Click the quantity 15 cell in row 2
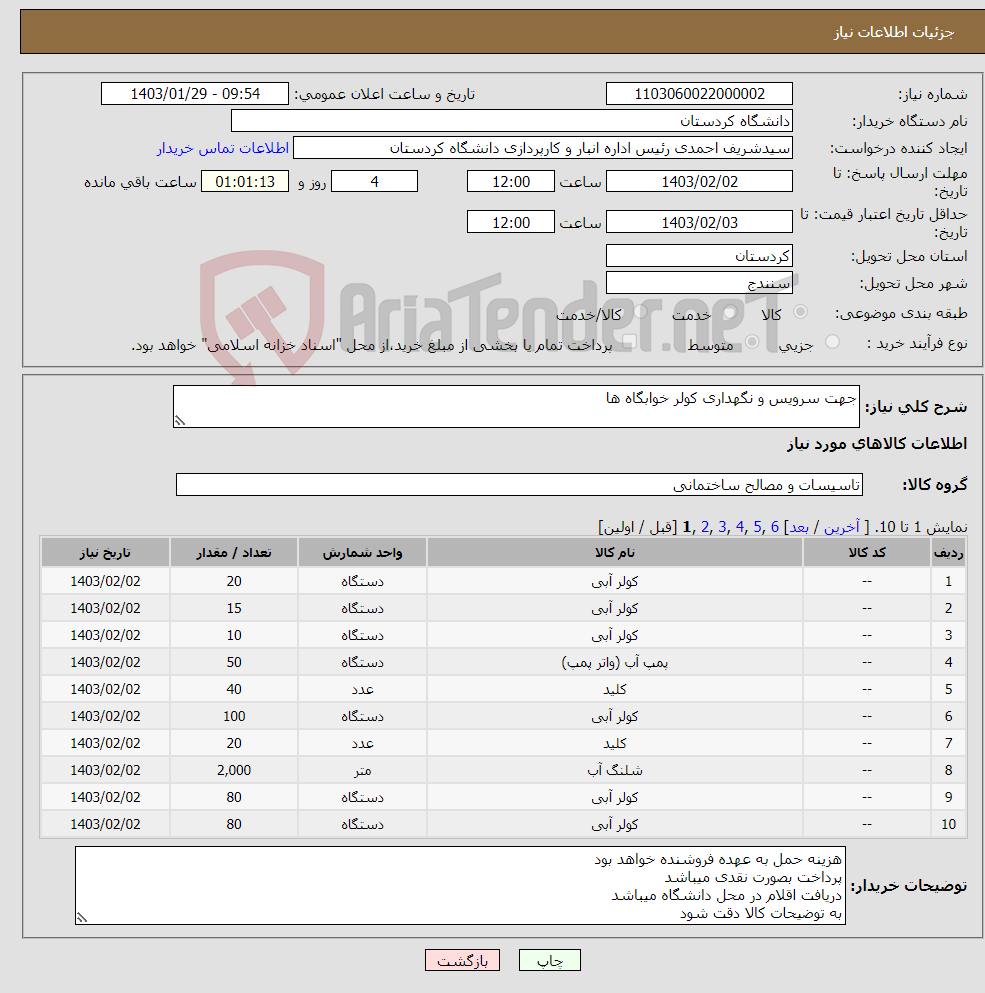Screen dimensions: 985x993 coord(234,609)
